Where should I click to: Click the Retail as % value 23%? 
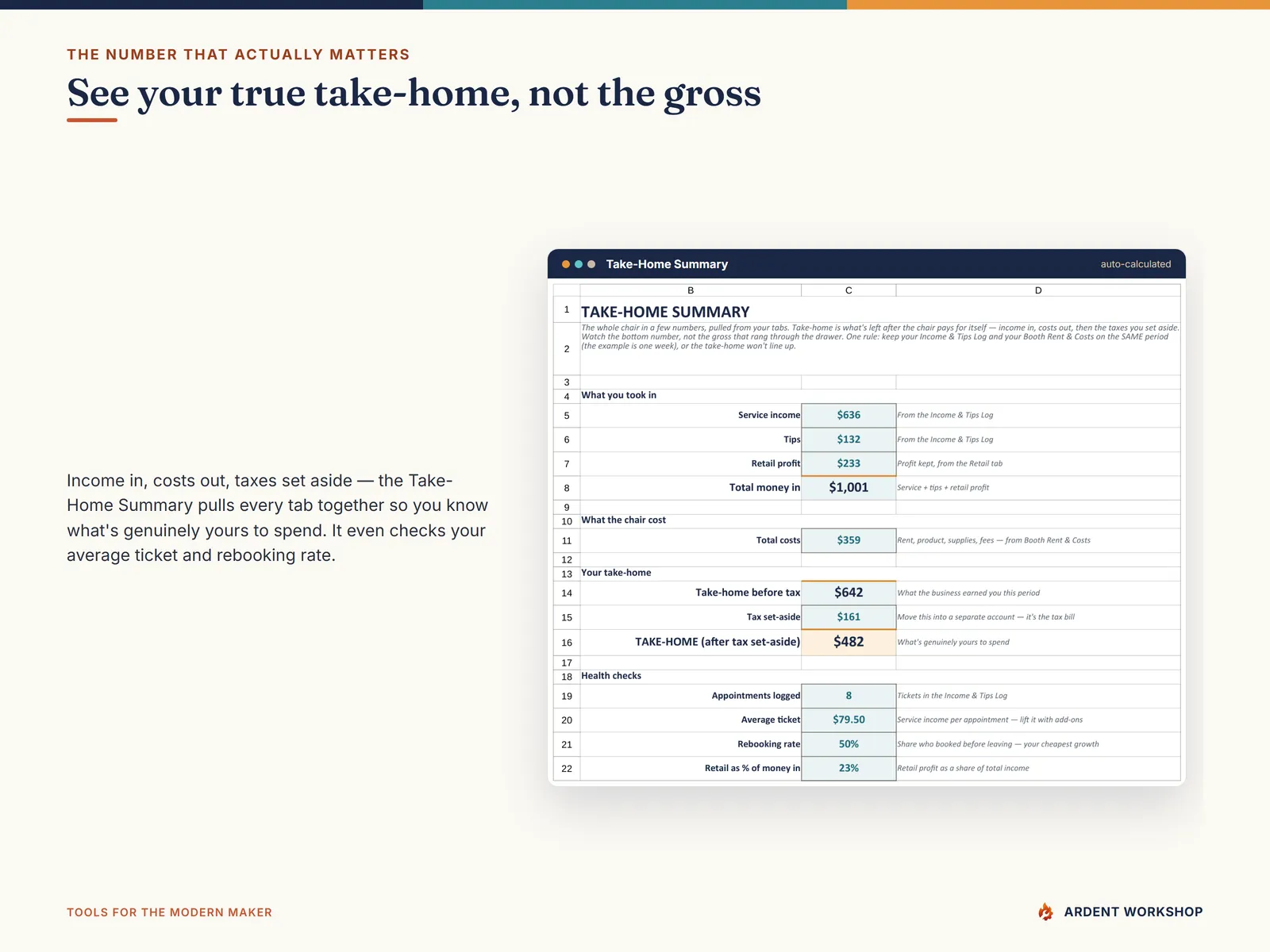(849, 768)
